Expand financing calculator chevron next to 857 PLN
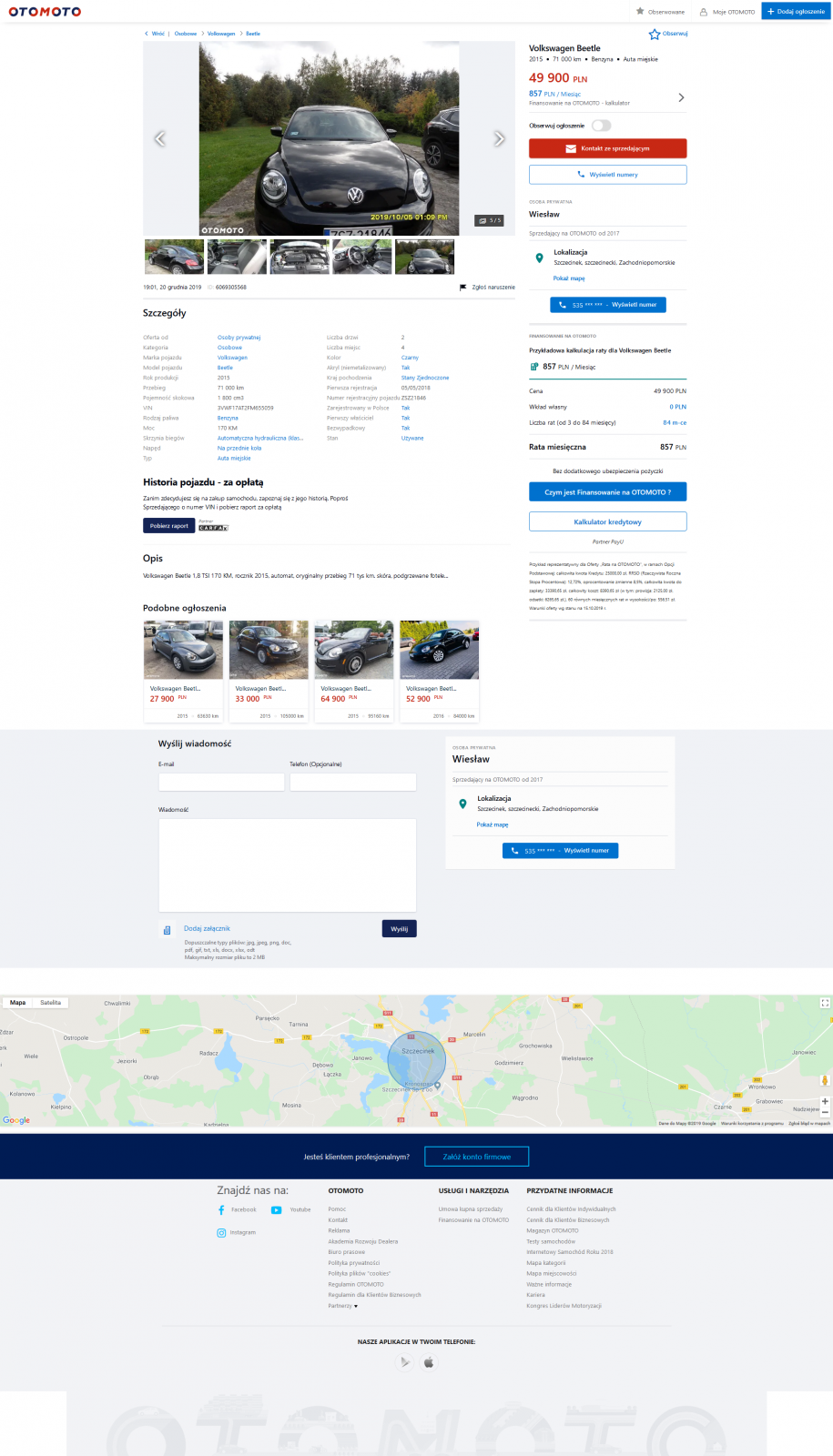 pos(681,97)
